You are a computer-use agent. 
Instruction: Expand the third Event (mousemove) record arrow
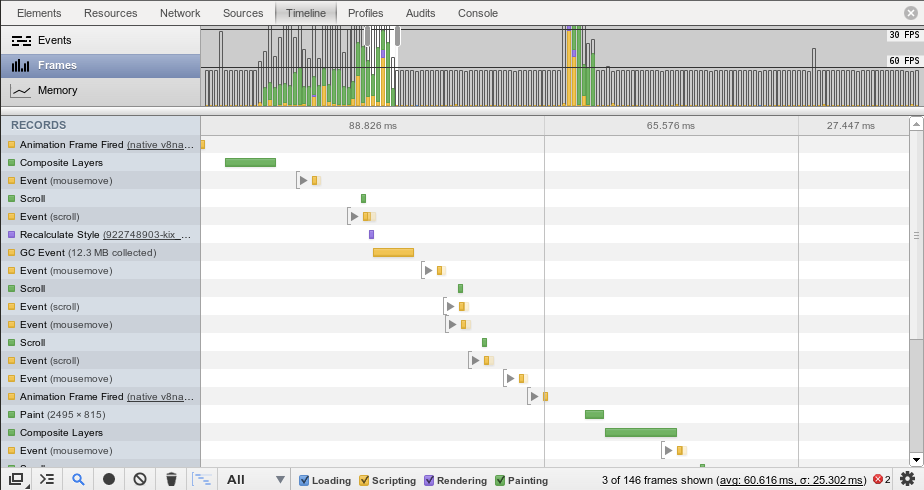tap(453, 325)
